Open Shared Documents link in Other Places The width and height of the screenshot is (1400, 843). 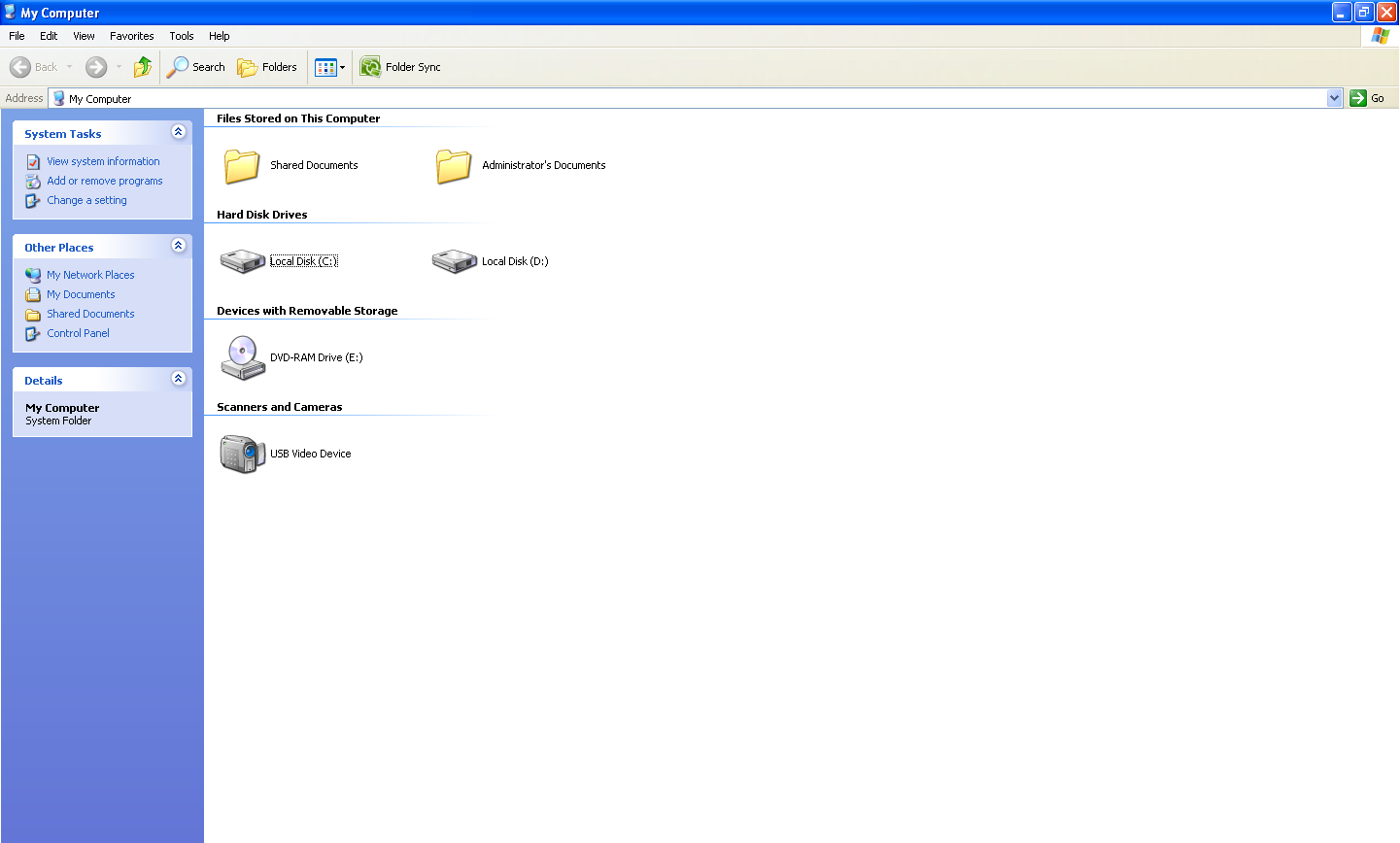90,314
